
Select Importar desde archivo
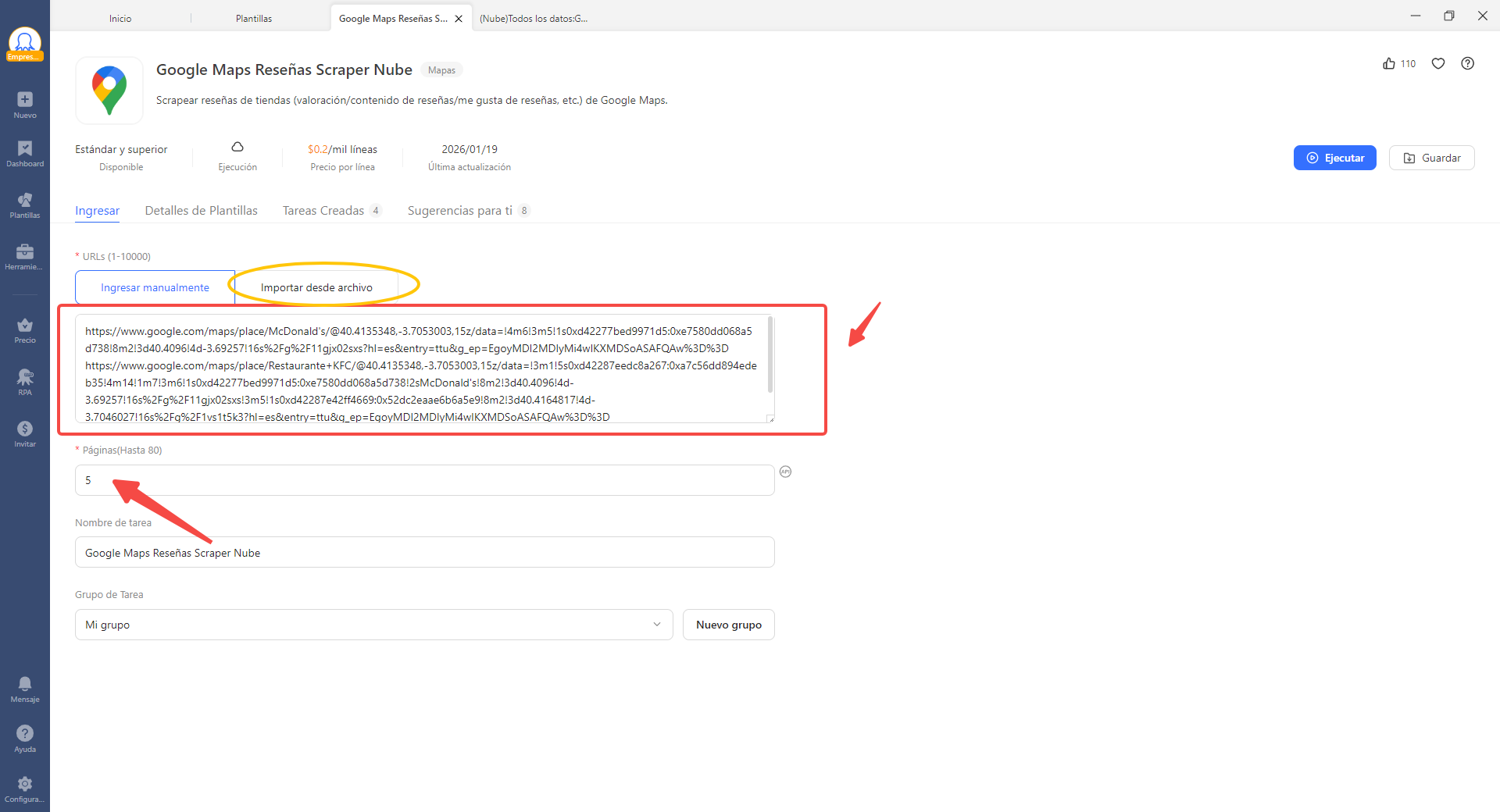[x=316, y=287]
